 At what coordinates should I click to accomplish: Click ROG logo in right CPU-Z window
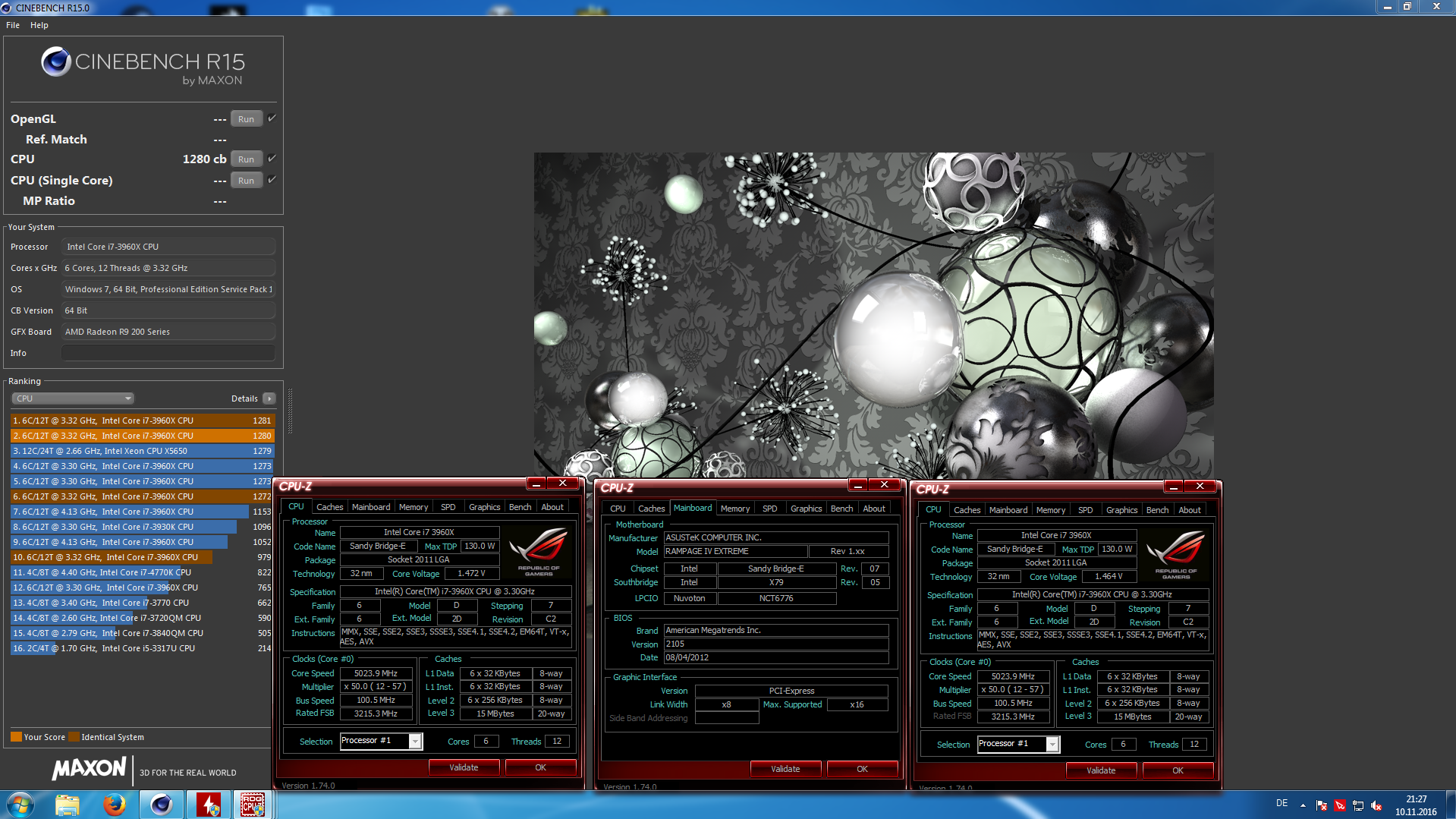pyautogui.click(x=1176, y=555)
